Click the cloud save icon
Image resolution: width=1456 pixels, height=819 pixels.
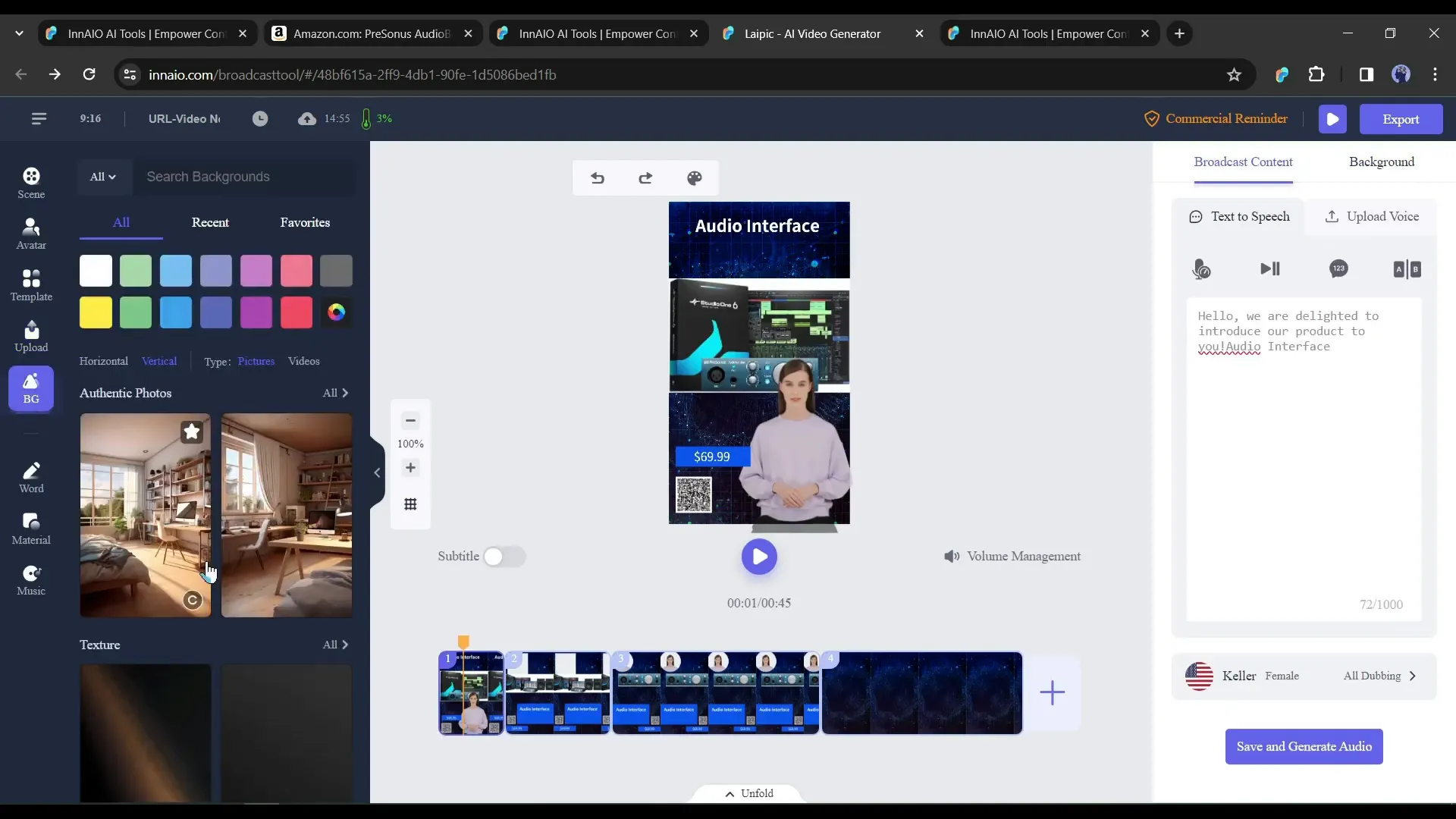306,118
